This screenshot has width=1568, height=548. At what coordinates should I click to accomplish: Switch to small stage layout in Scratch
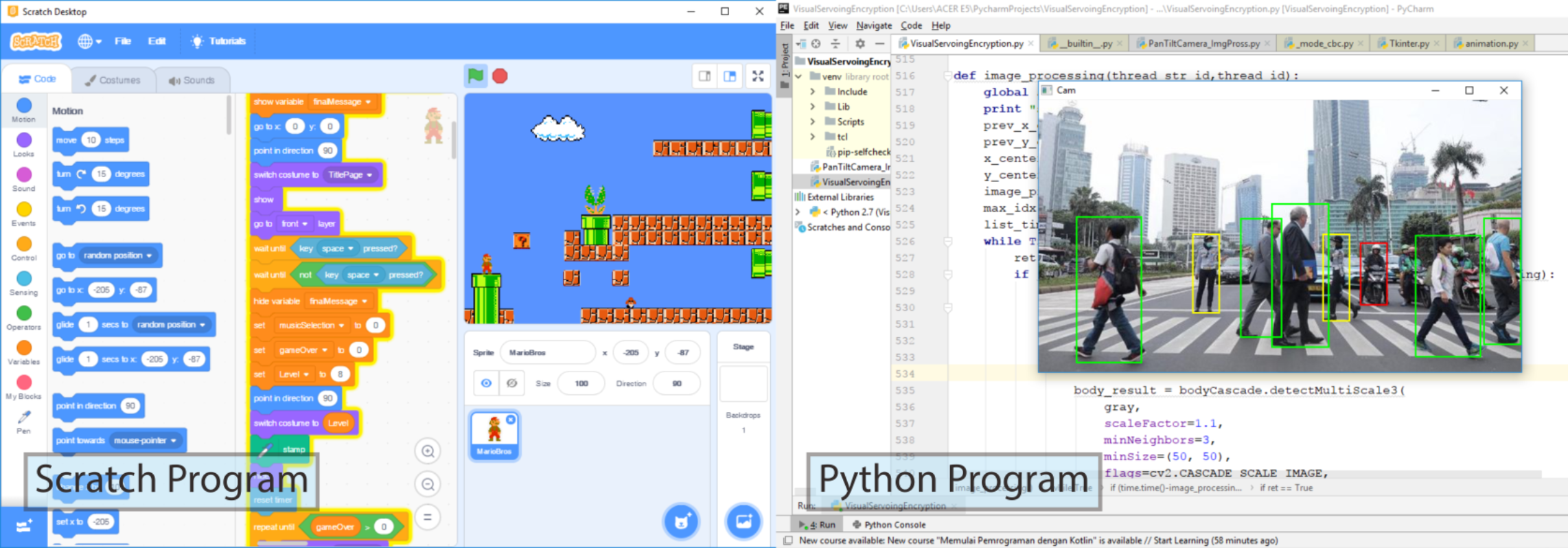point(704,76)
